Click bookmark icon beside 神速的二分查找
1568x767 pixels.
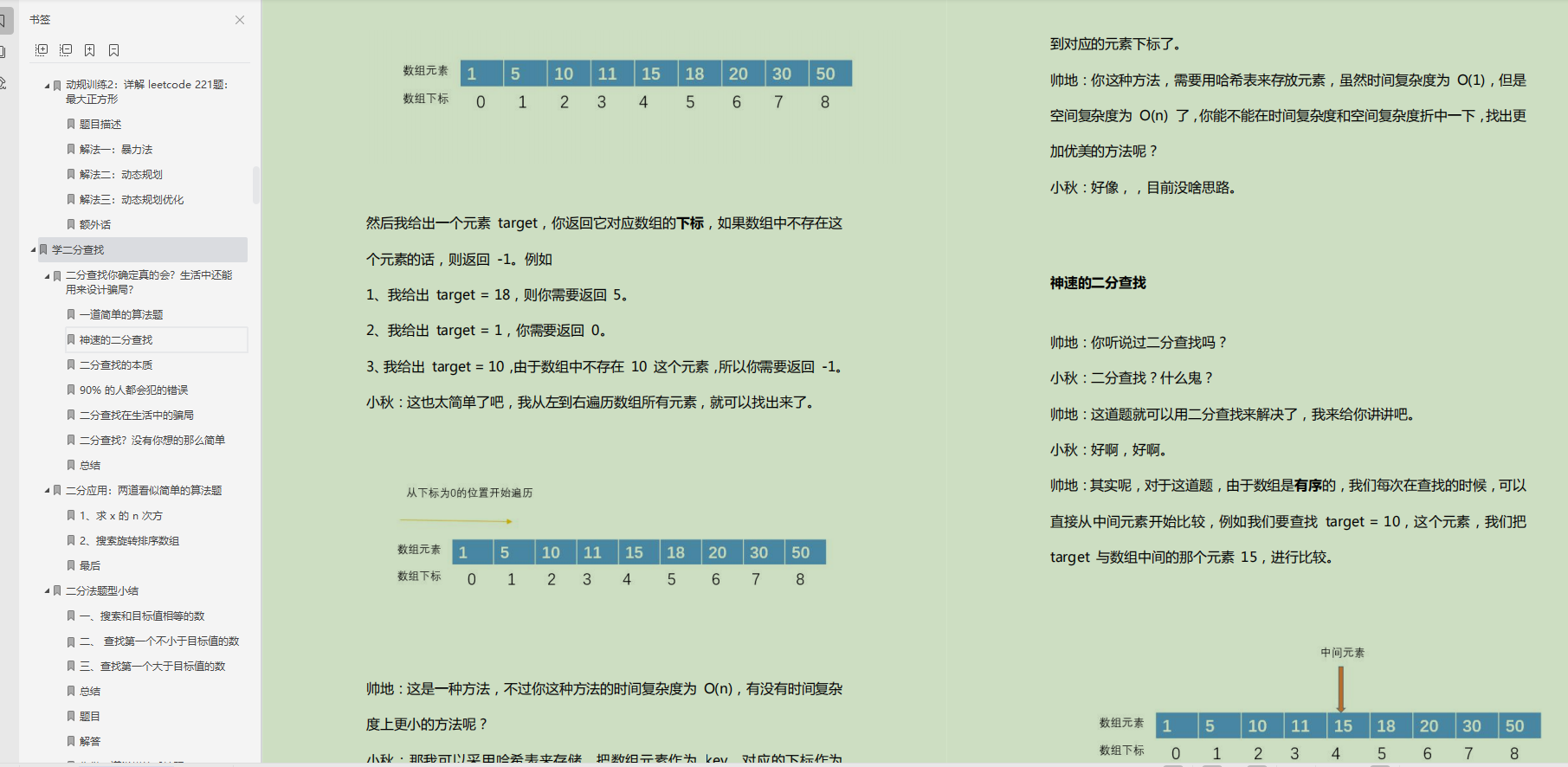point(71,339)
